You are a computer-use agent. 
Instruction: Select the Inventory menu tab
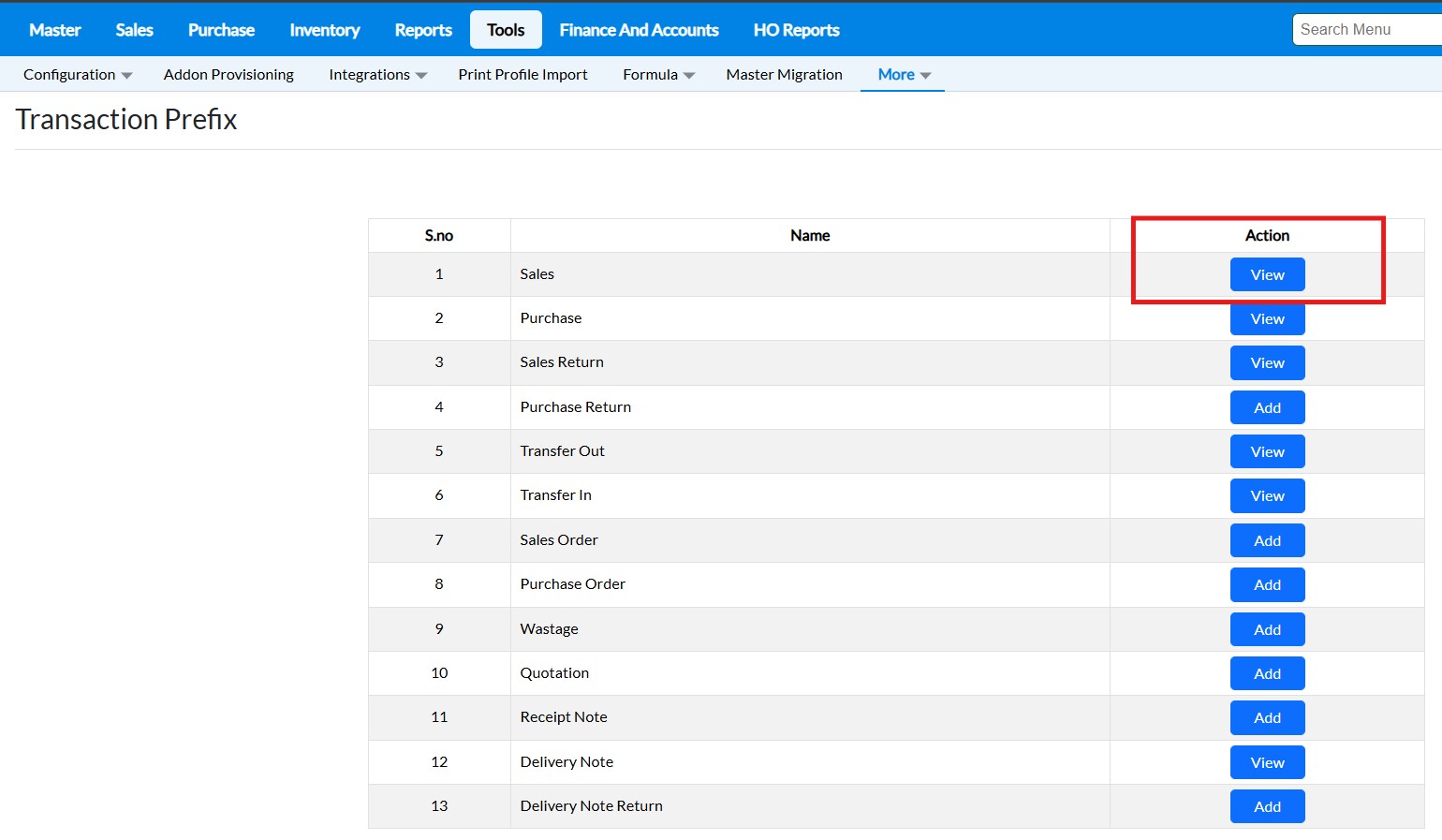tap(324, 30)
